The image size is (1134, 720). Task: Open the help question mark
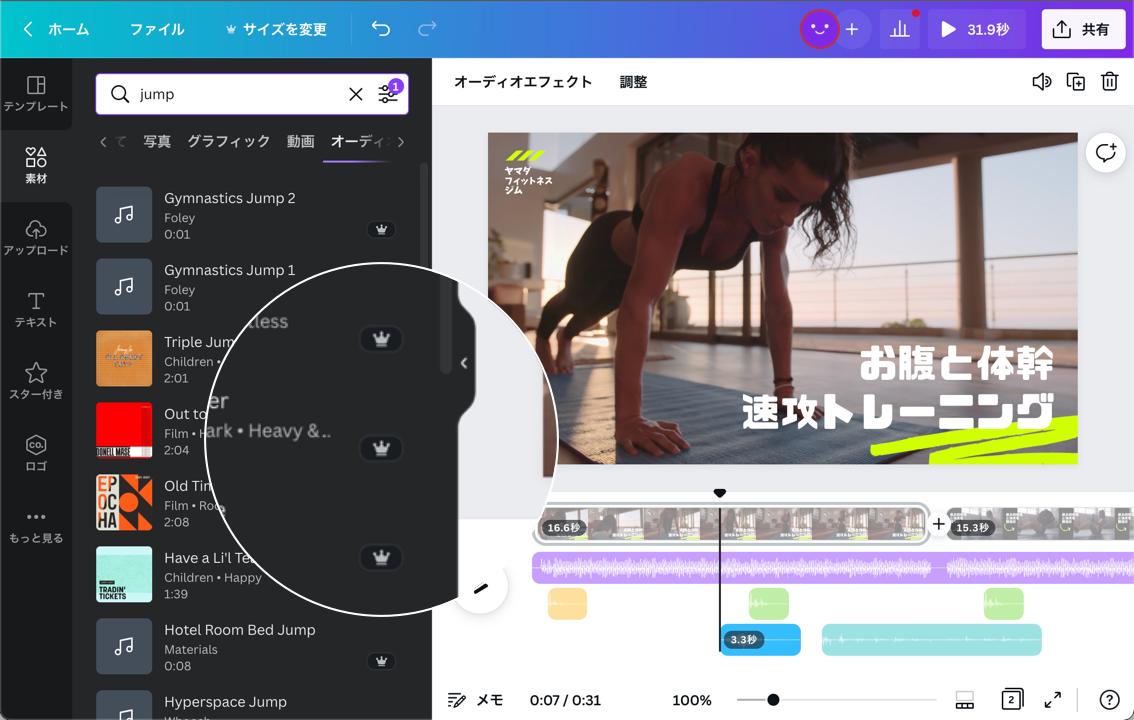tap(1109, 700)
